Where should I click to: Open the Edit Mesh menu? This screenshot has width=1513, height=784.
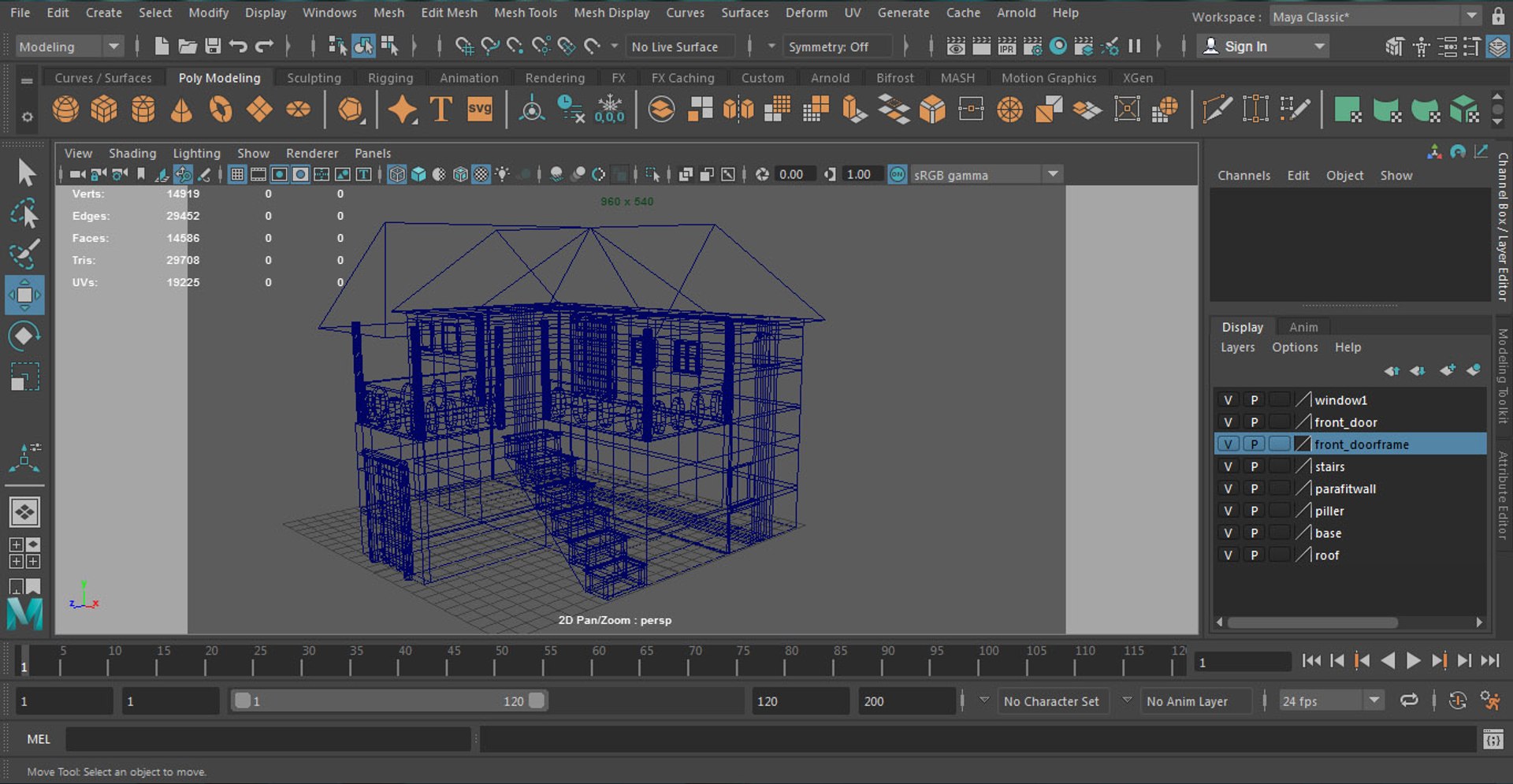coord(448,13)
